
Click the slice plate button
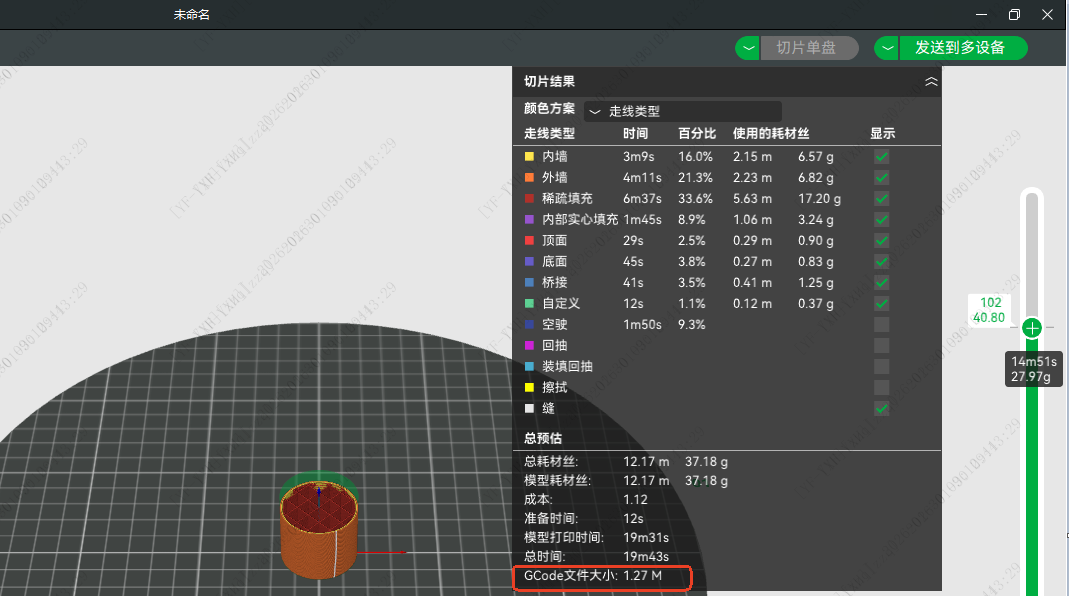[x=808, y=48]
